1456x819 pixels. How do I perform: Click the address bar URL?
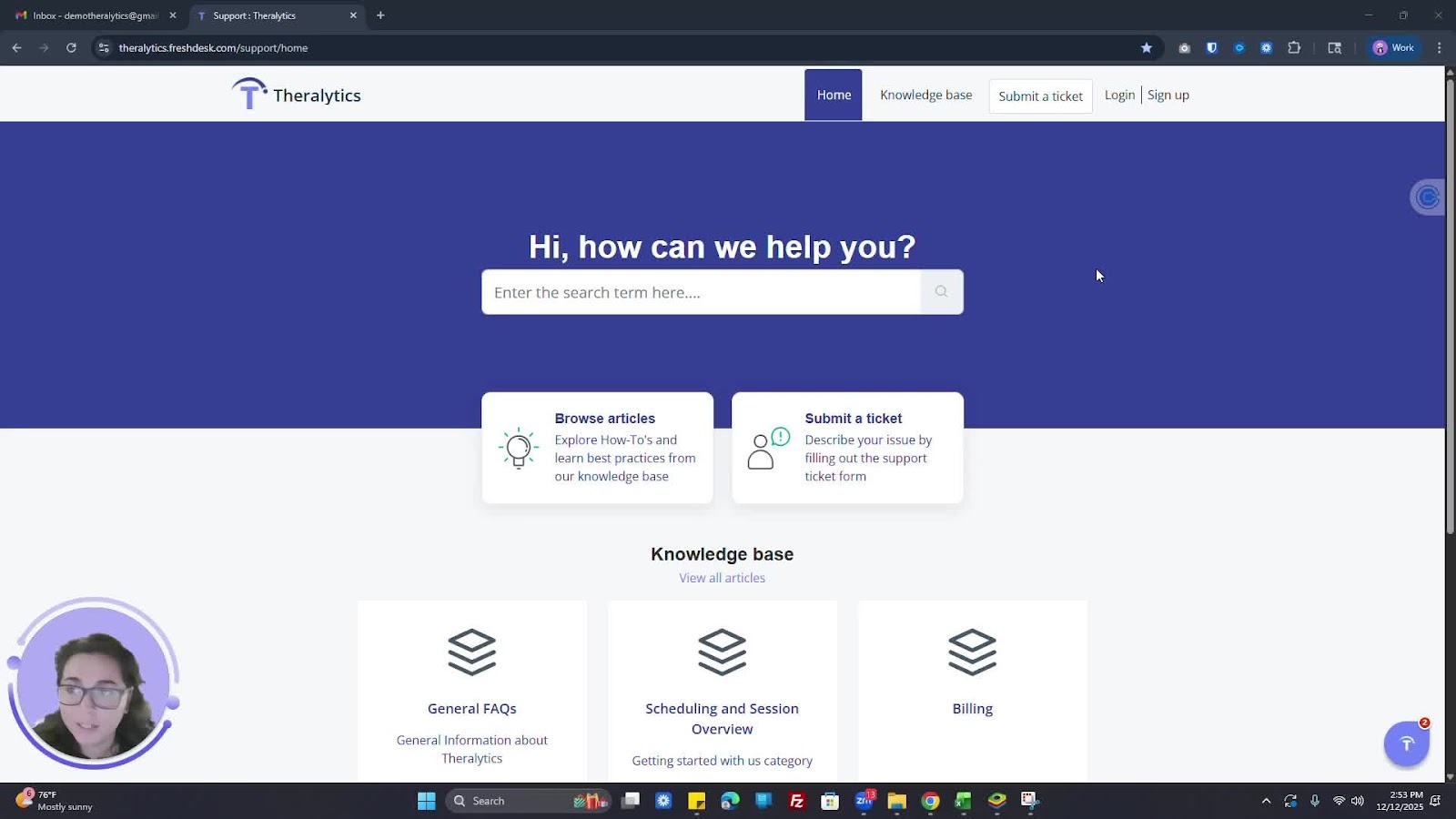tap(213, 47)
